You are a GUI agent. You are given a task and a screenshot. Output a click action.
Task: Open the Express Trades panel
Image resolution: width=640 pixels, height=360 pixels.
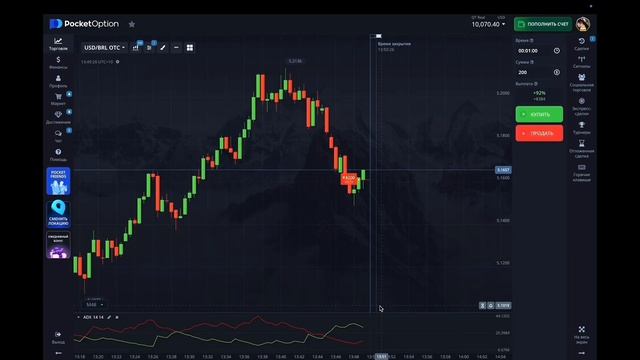click(x=582, y=107)
